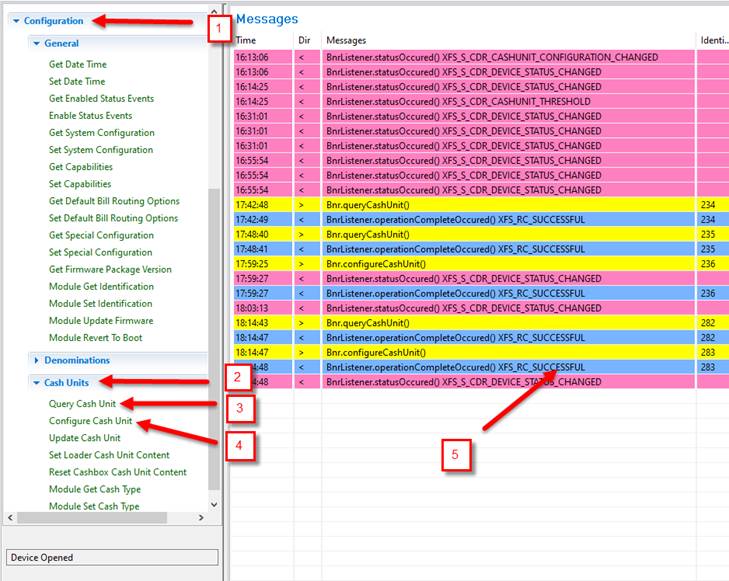Click the Dir column header
This screenshot has height=581, width=729.
point(304,40)
